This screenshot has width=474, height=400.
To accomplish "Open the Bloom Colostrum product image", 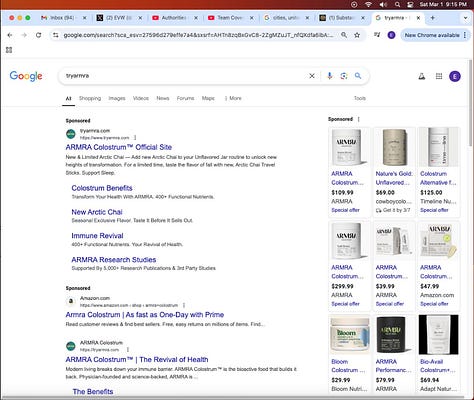I will tap(350, 335).
